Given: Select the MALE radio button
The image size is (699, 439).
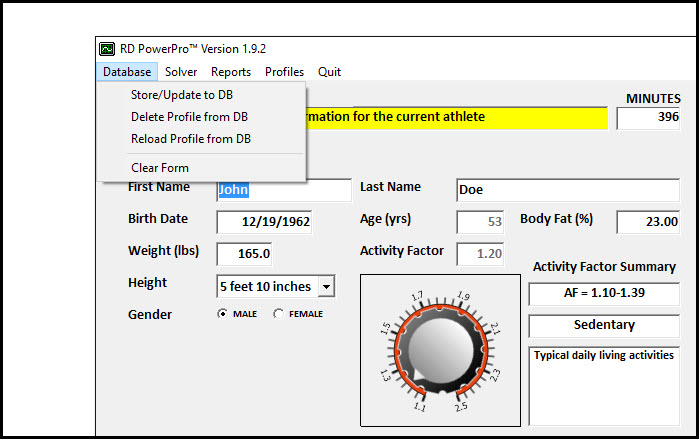Looking at the screenshot, I should 222,314.
